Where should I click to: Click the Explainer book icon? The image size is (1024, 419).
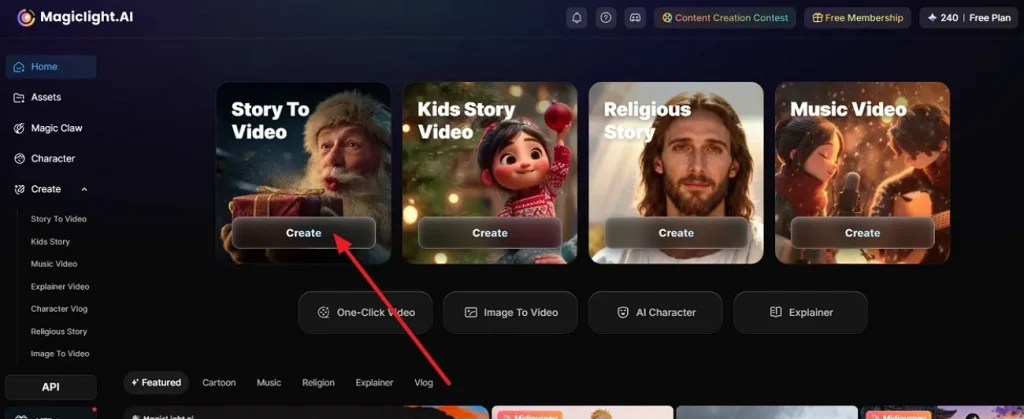[x=776, y=313]
